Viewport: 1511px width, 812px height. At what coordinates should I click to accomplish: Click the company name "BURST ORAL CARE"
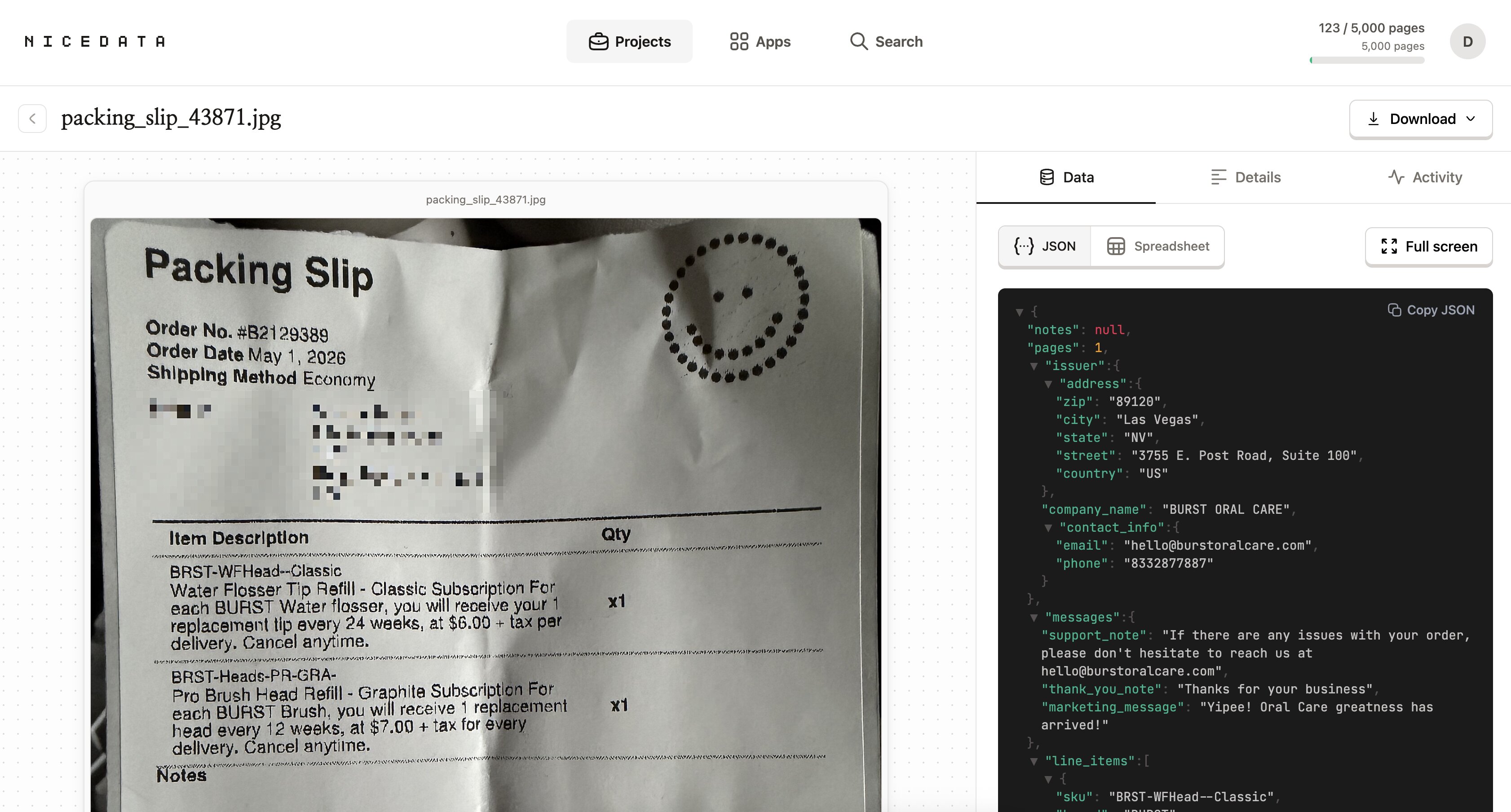1226,510
